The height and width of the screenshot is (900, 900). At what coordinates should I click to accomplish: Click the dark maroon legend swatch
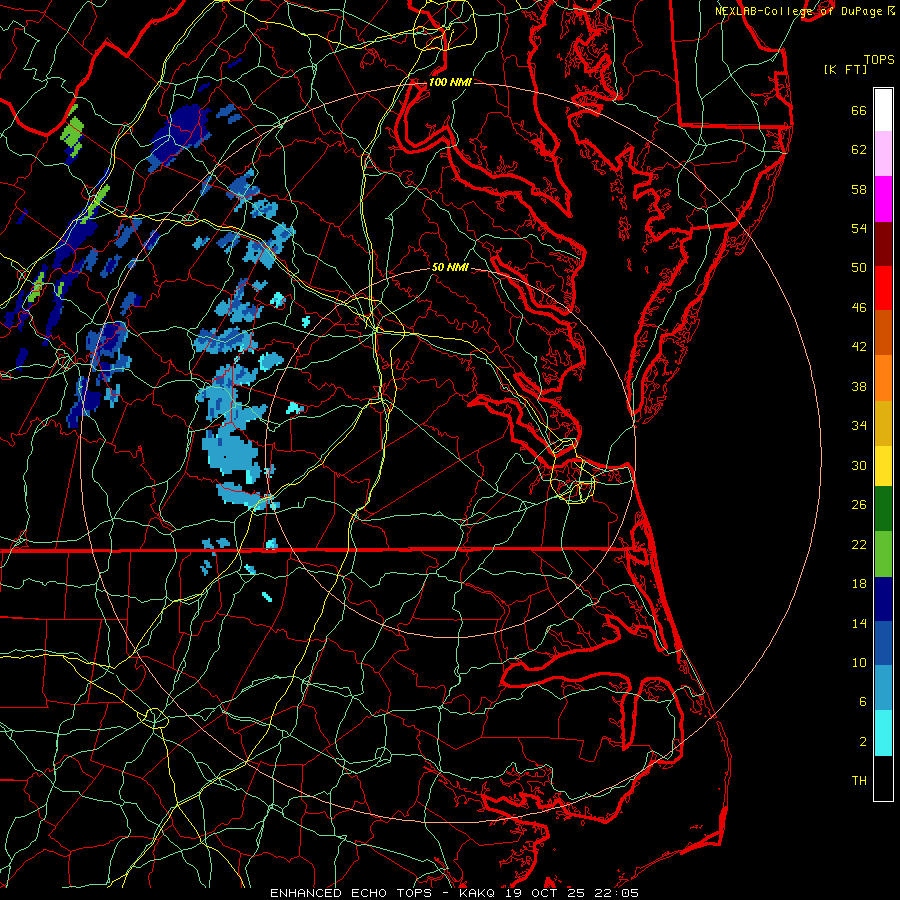[883, 244]
